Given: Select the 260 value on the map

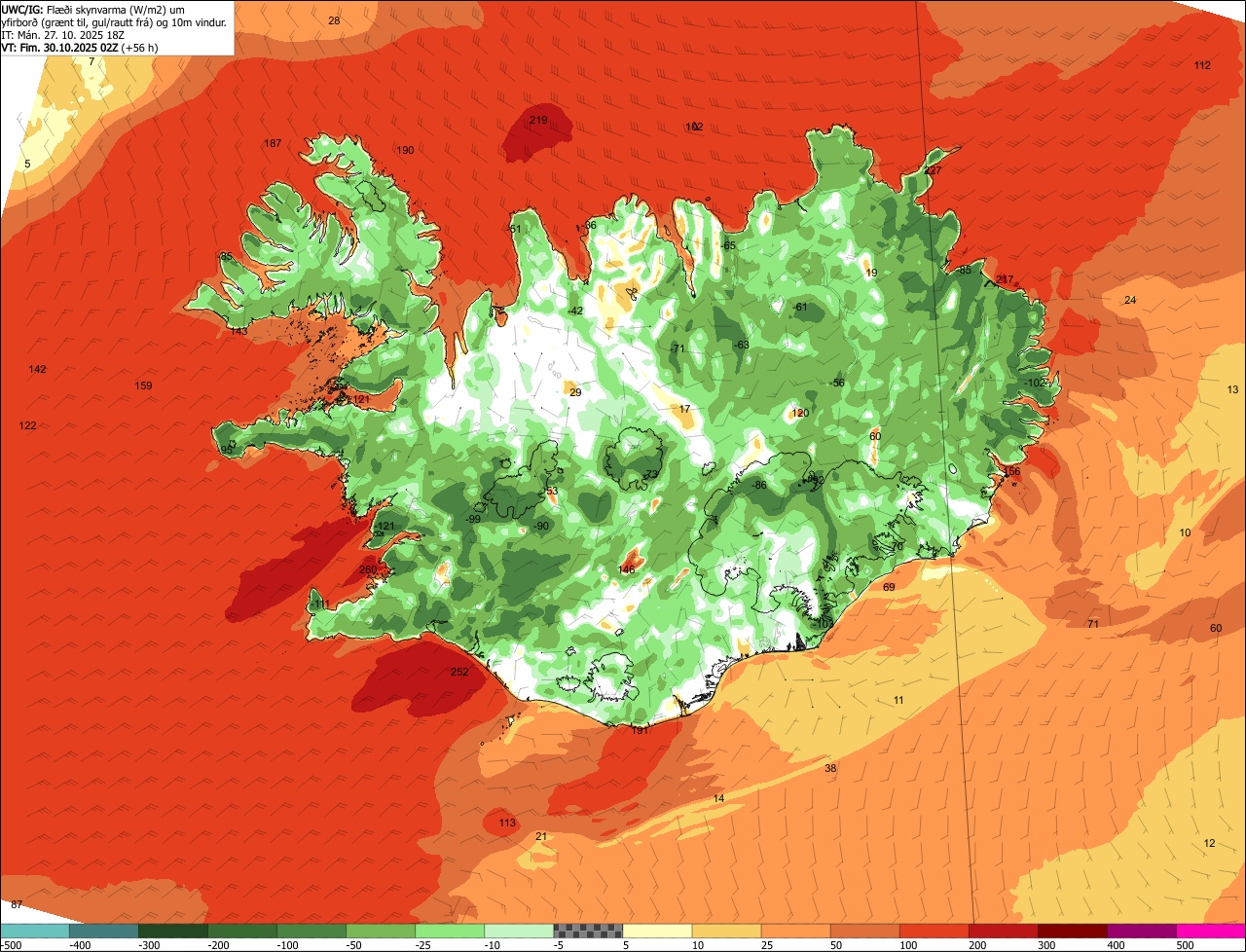Looking at the screenshot, I should (x=367, y=570).
